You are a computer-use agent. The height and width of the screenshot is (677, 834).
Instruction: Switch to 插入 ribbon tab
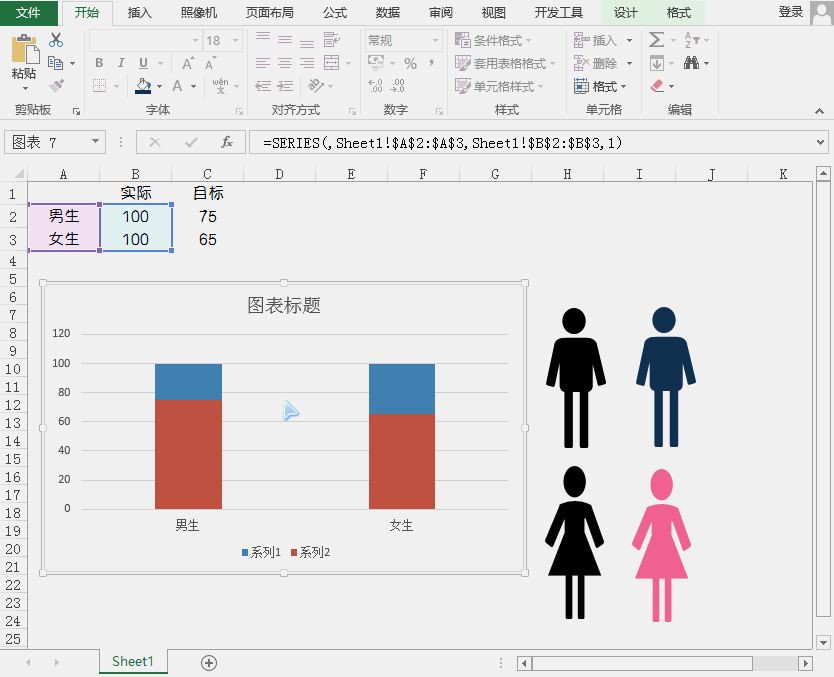(139, 13)
